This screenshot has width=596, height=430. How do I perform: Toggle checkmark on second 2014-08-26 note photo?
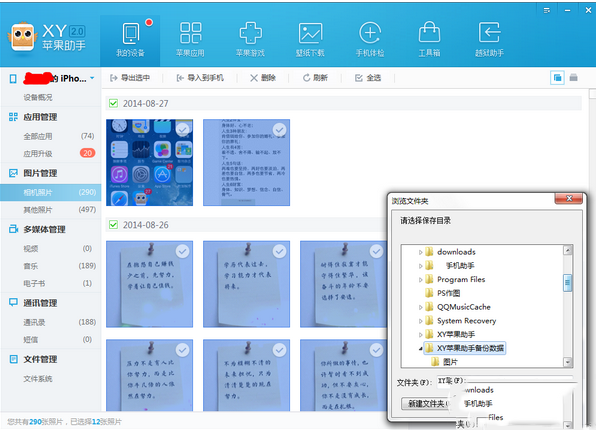point(280,251)
